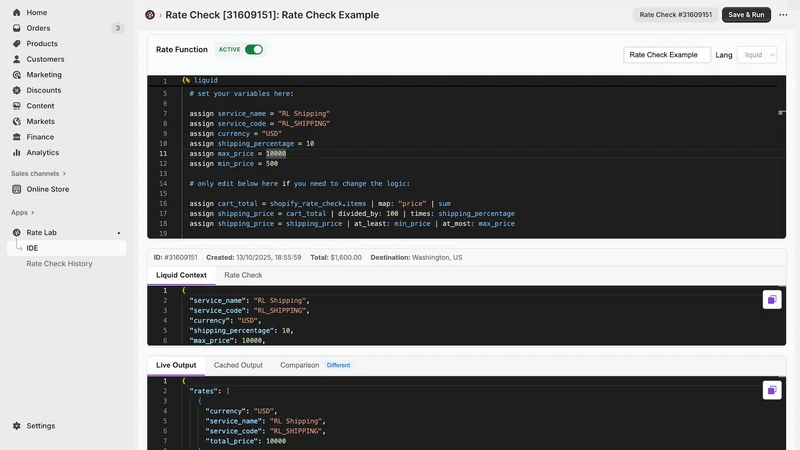The image size is (800, 450).
Task: Click the Orders inbox icon
Action: click(16, 28)
